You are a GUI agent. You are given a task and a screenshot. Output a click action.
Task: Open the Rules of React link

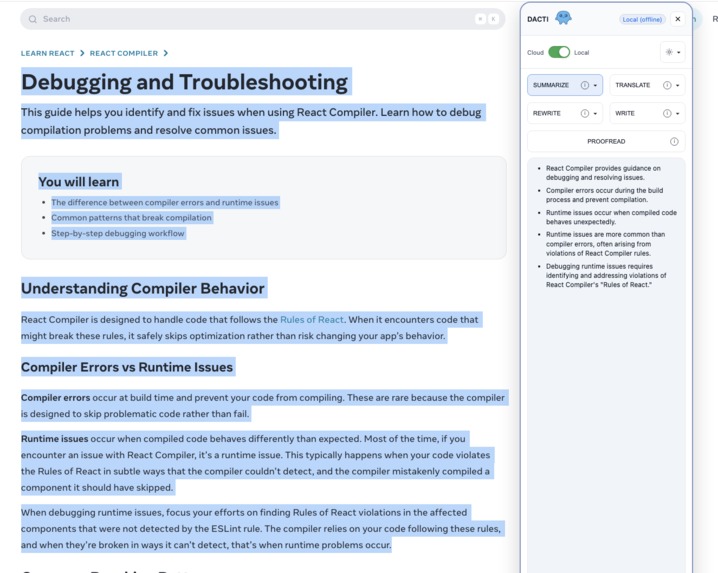(312, 320)
